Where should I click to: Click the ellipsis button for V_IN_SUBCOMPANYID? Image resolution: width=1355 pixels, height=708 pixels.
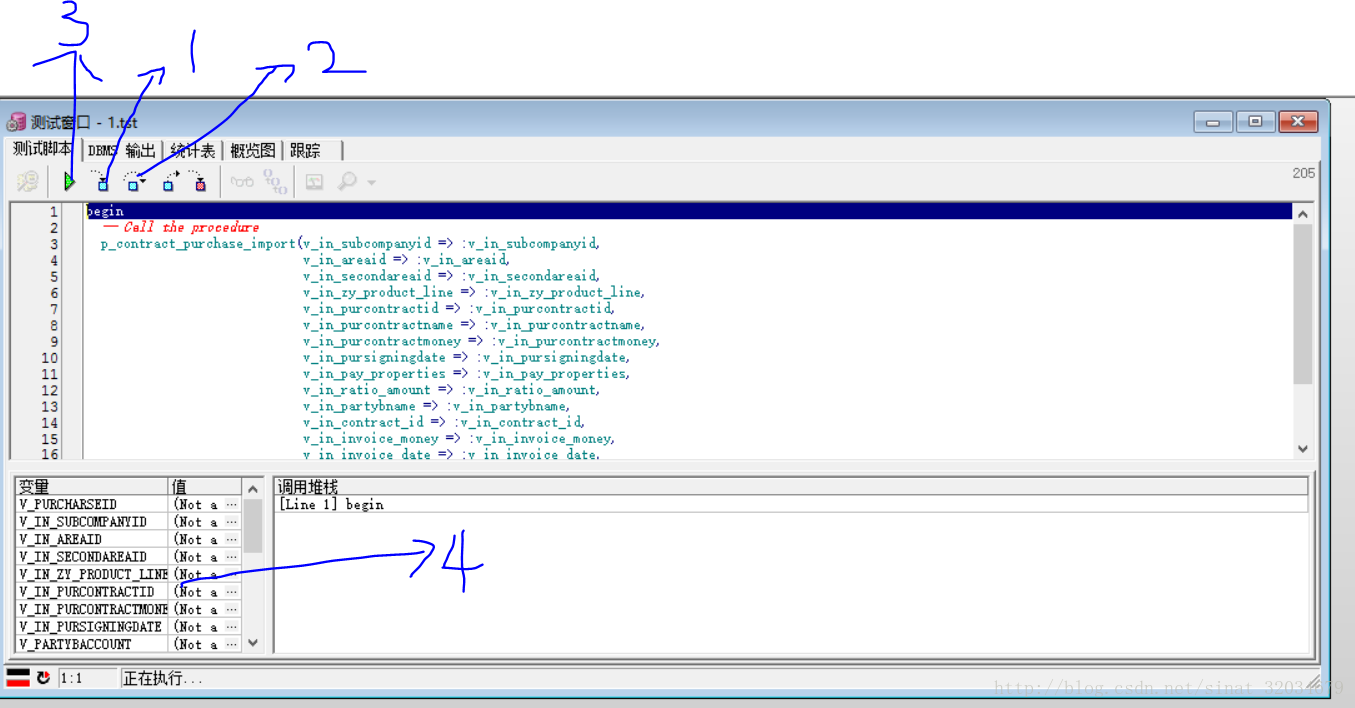click(x=232, y=522)
